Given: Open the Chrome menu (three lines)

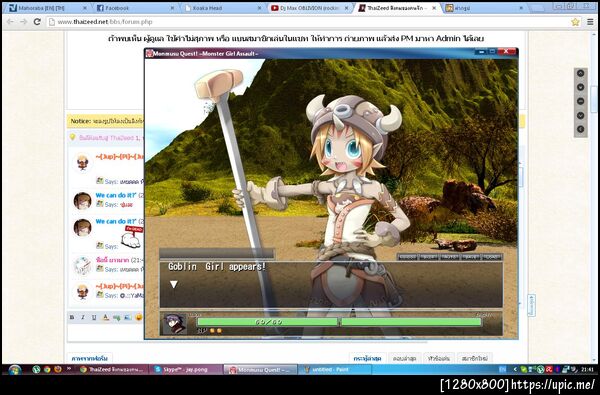Looking at the screenshot, I should coord(590,22).
